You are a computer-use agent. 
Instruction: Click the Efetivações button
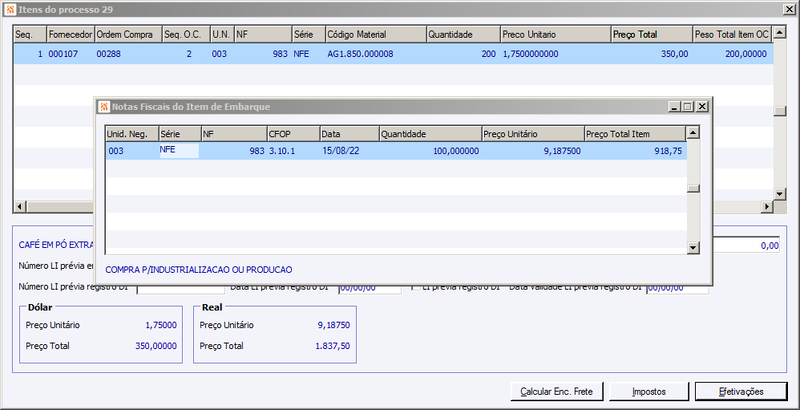(741, 392)
